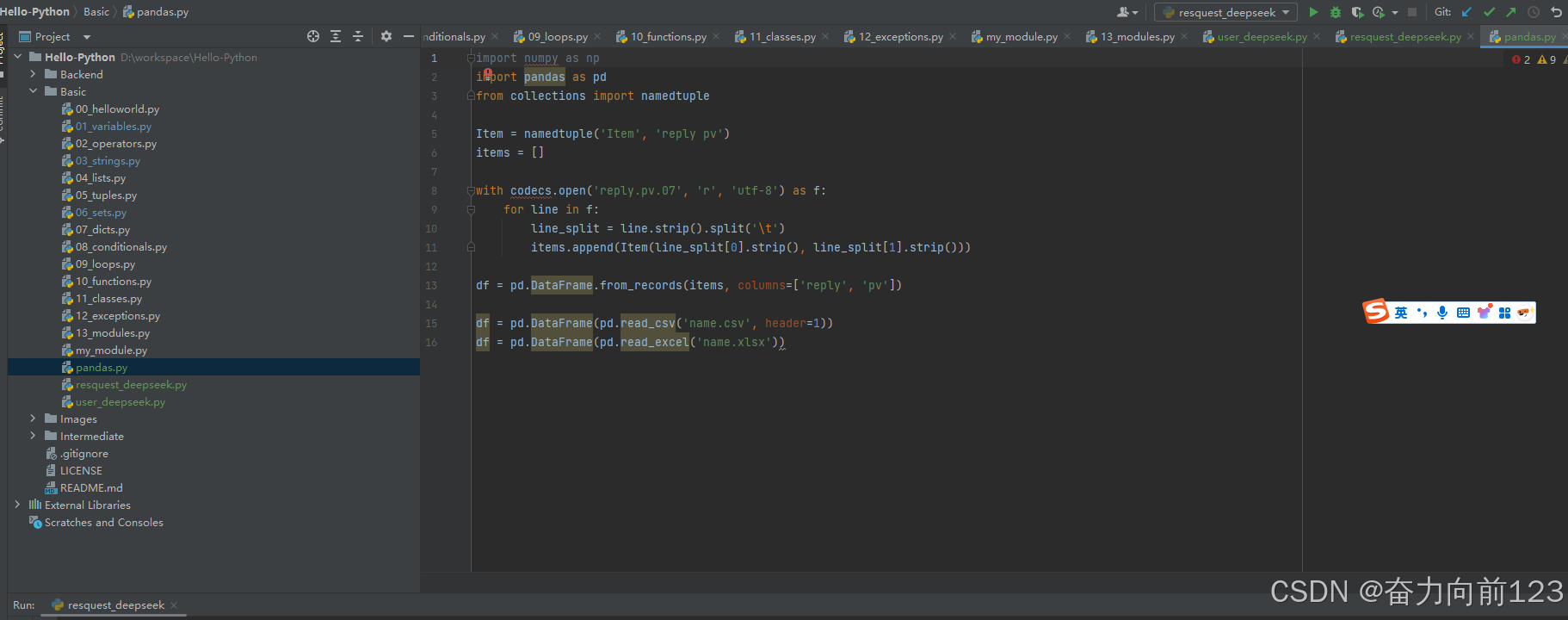Collapse all in Project panel

pos(358,36)
